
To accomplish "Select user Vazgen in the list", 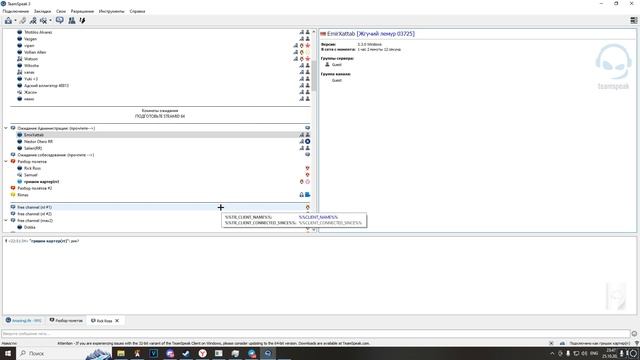I will click(x=31, y=39).
